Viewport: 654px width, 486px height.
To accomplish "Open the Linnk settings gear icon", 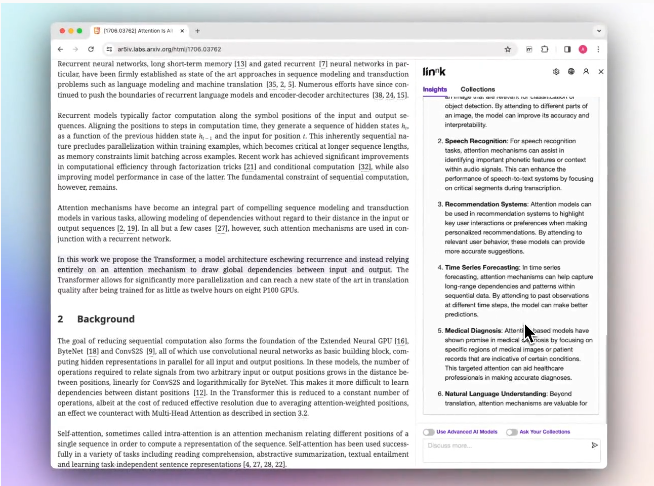I will point(557,71).
